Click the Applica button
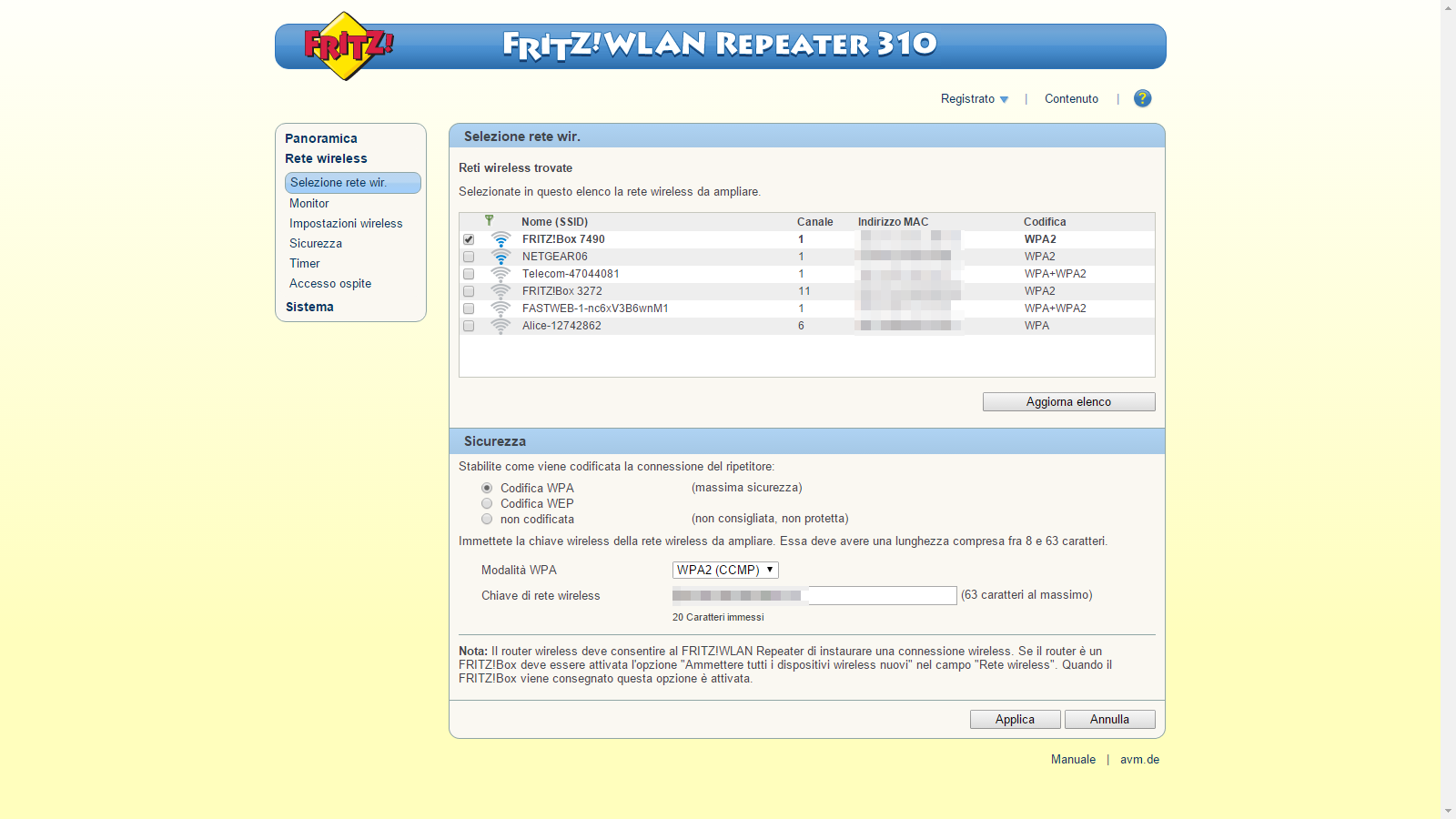The width and height of the screenshot is (1456, 819). pos(1015,719)
